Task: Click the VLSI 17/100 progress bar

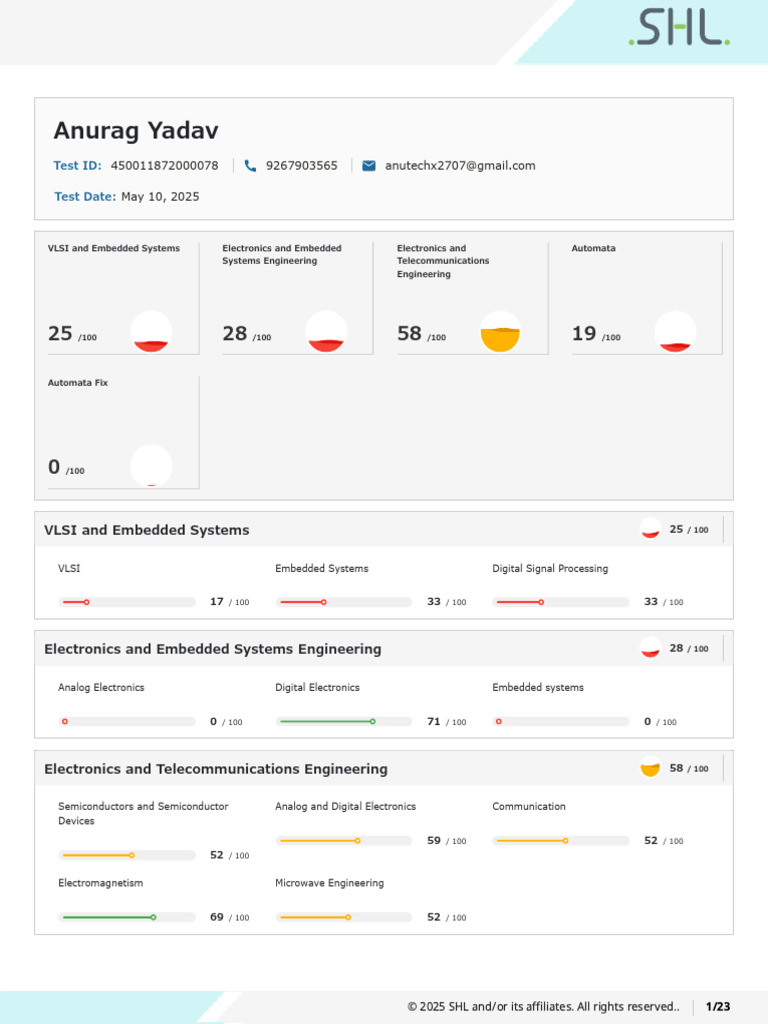Action: click(127, 602)
